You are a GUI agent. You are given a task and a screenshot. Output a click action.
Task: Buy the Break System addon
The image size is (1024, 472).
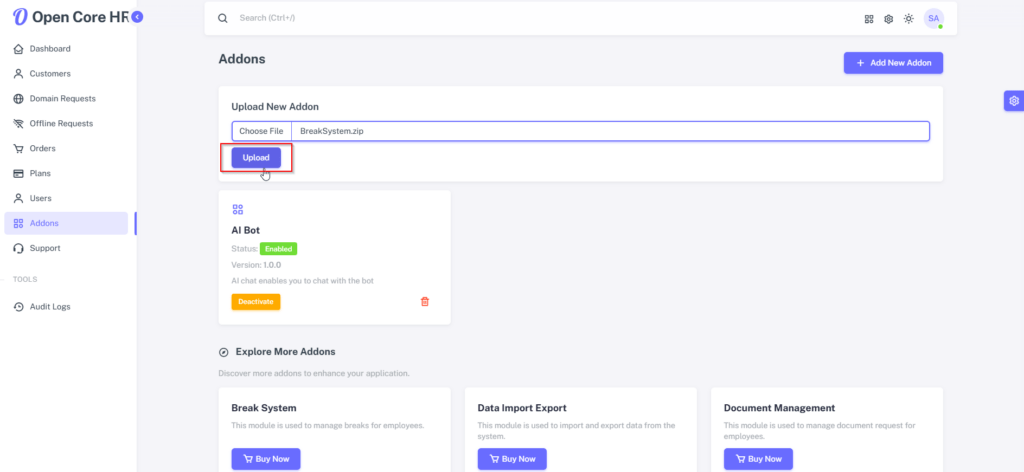[266, 459]
